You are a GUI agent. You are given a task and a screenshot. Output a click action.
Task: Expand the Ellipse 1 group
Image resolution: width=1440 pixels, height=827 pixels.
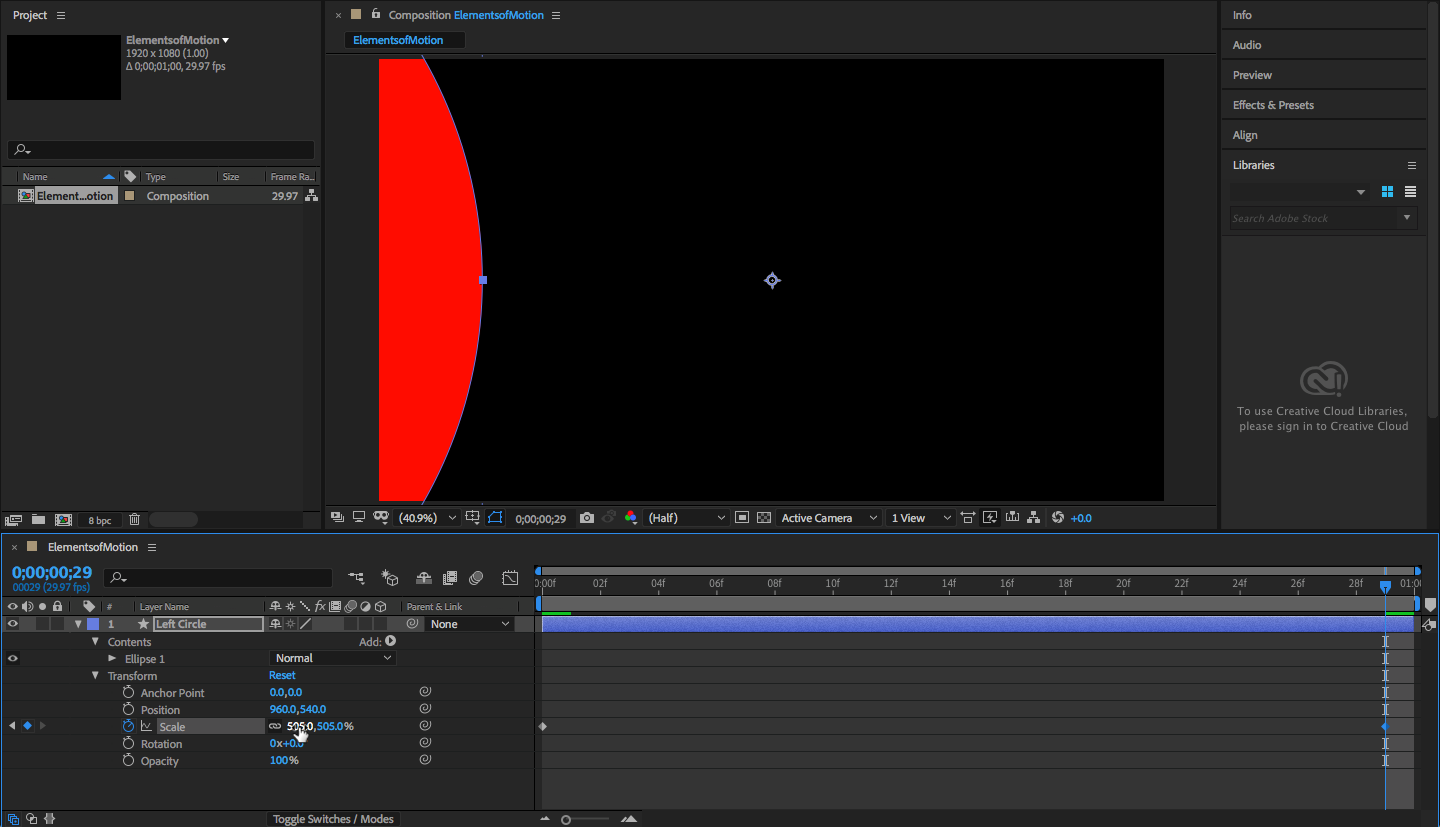click(112, 659)
